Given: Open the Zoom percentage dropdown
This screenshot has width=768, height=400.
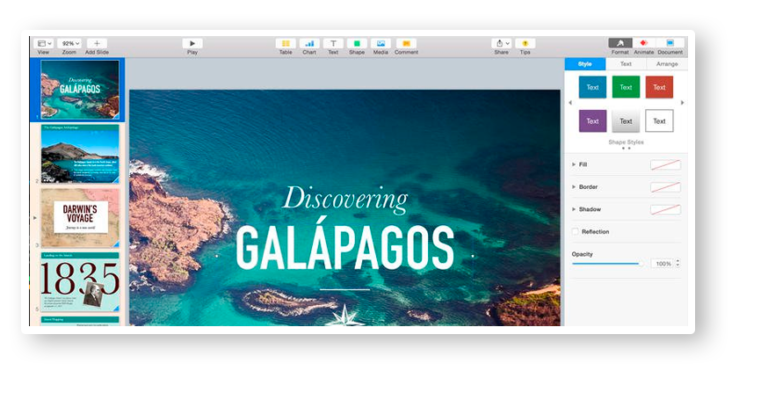Looking at the screenshot, I should coord(69,43).
